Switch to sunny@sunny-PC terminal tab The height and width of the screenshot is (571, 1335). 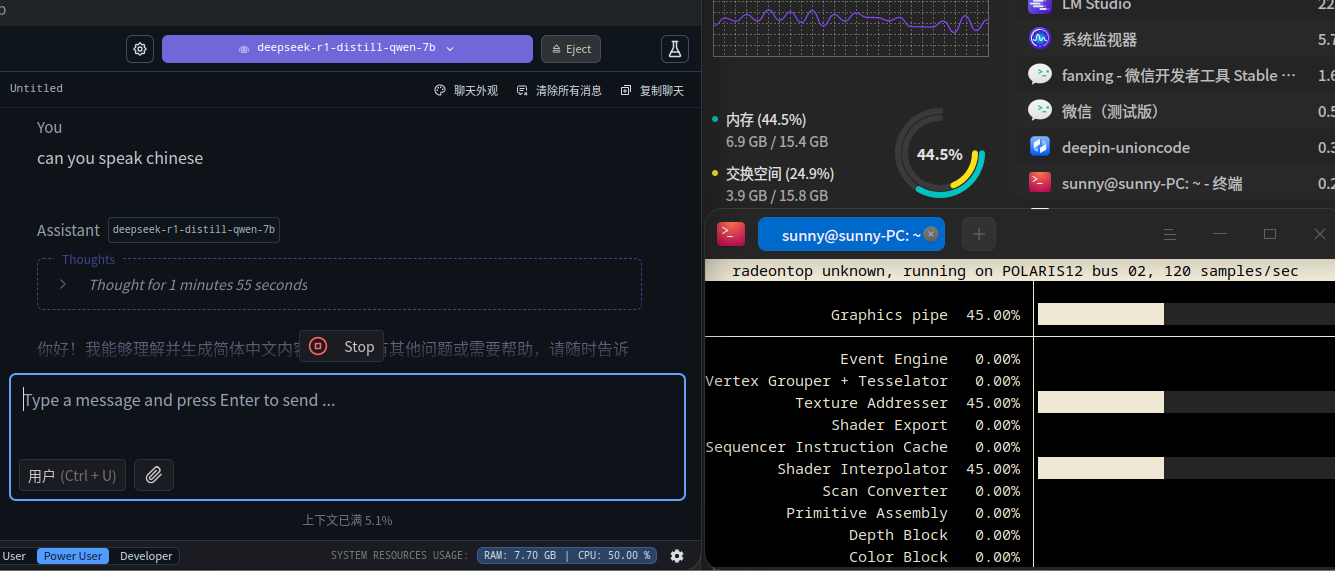click(x=851, y=235)
